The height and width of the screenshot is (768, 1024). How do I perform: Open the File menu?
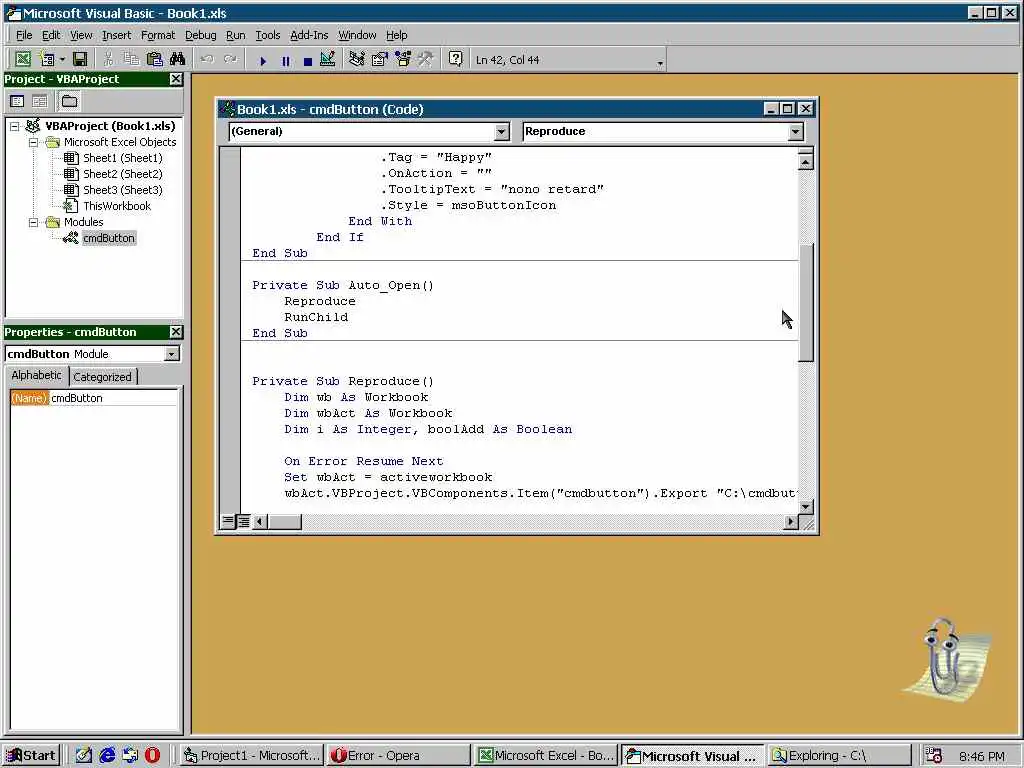24,35
